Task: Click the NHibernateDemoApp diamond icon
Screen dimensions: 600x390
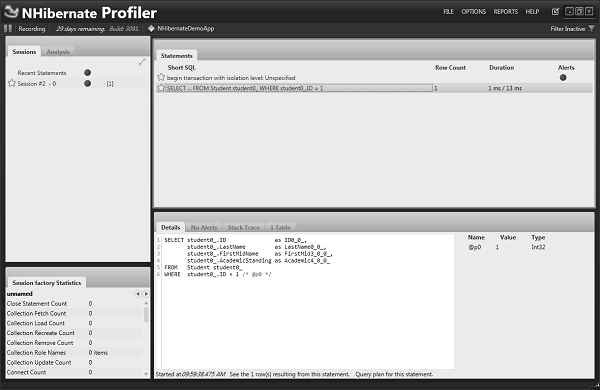Action: pos(151,28)
